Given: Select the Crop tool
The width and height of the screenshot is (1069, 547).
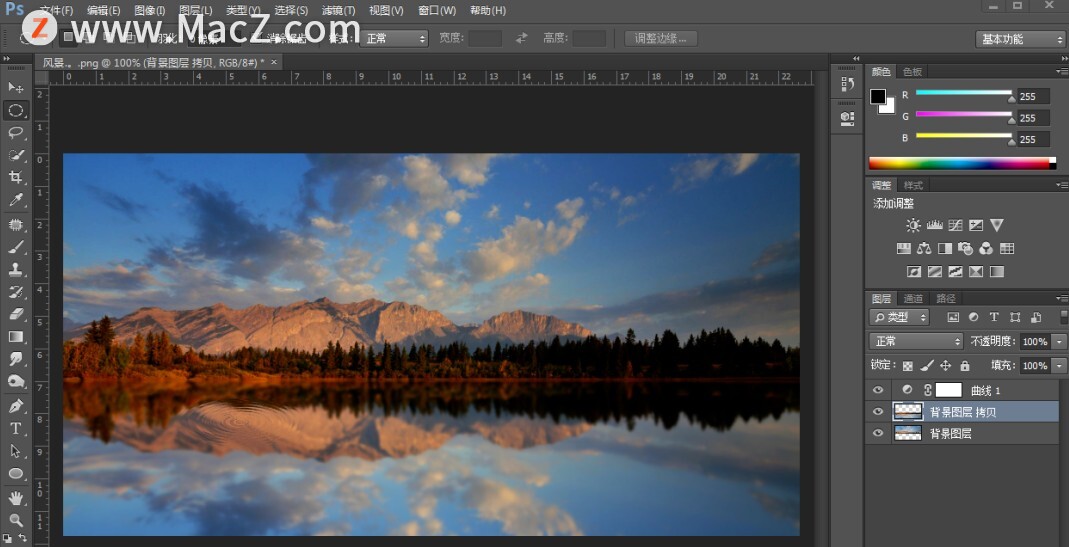Looking at the screenshot, I should pos(16,177).
